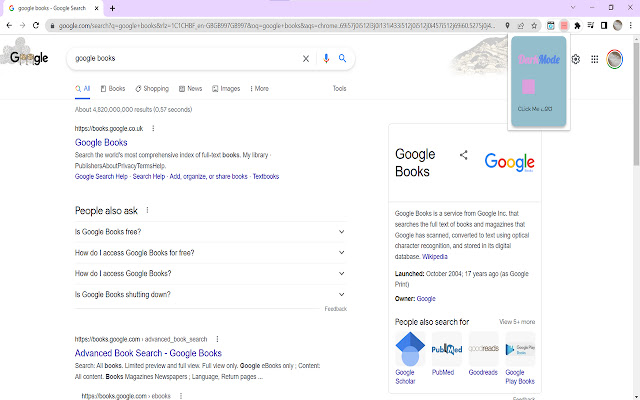Close the google books search tab

click(97, 8)
